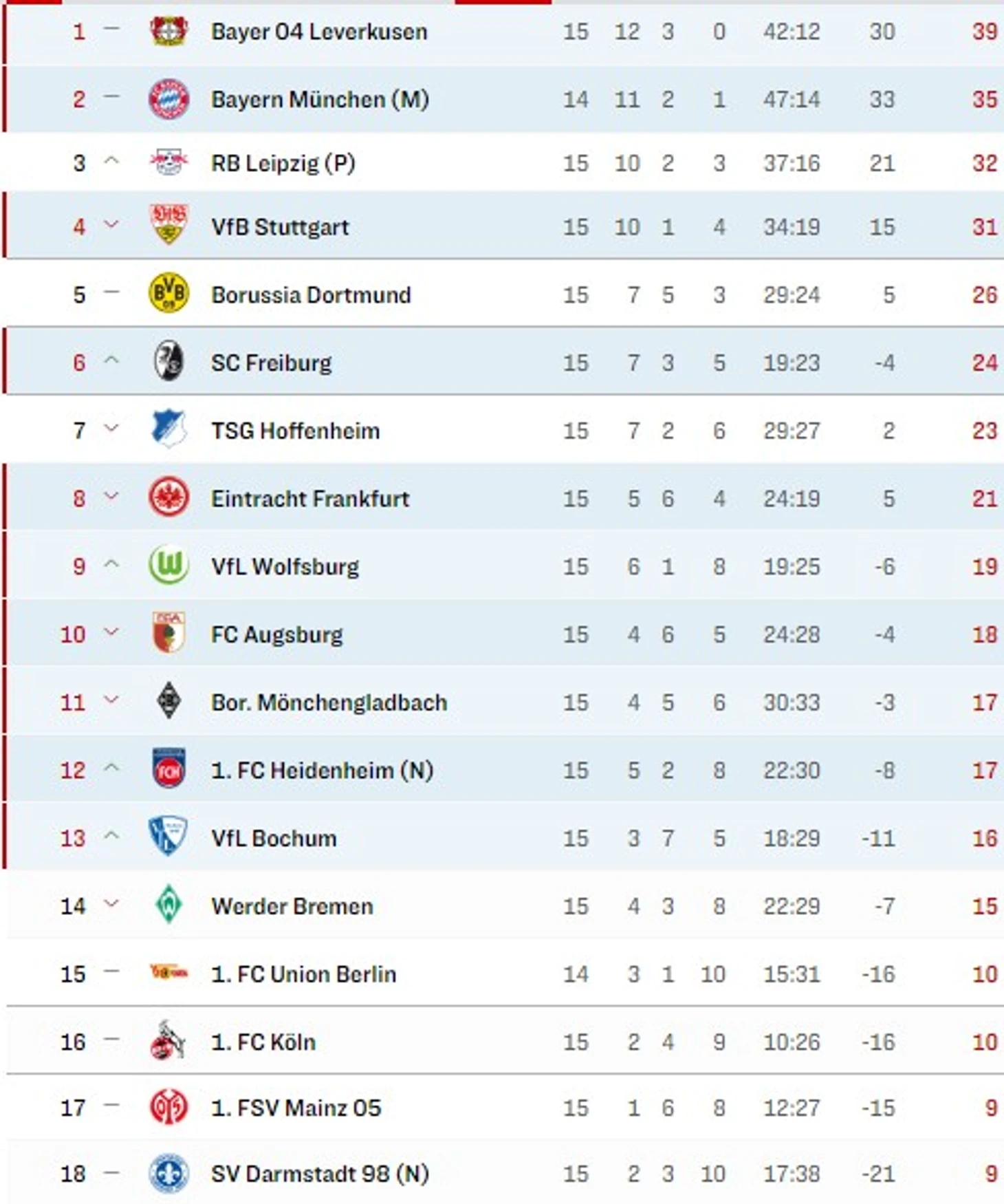Click the up arrow beside VfL Bochum
This screenshot has width=1004, height=1204.
click(x=111, y=836)
